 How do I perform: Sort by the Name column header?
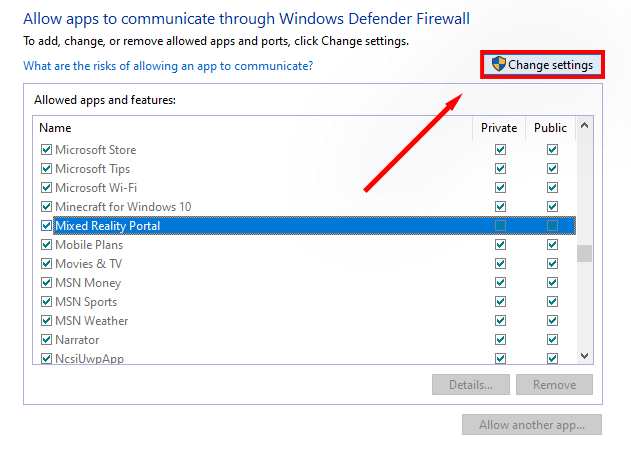pyautogui.click(x=250, y=128)
